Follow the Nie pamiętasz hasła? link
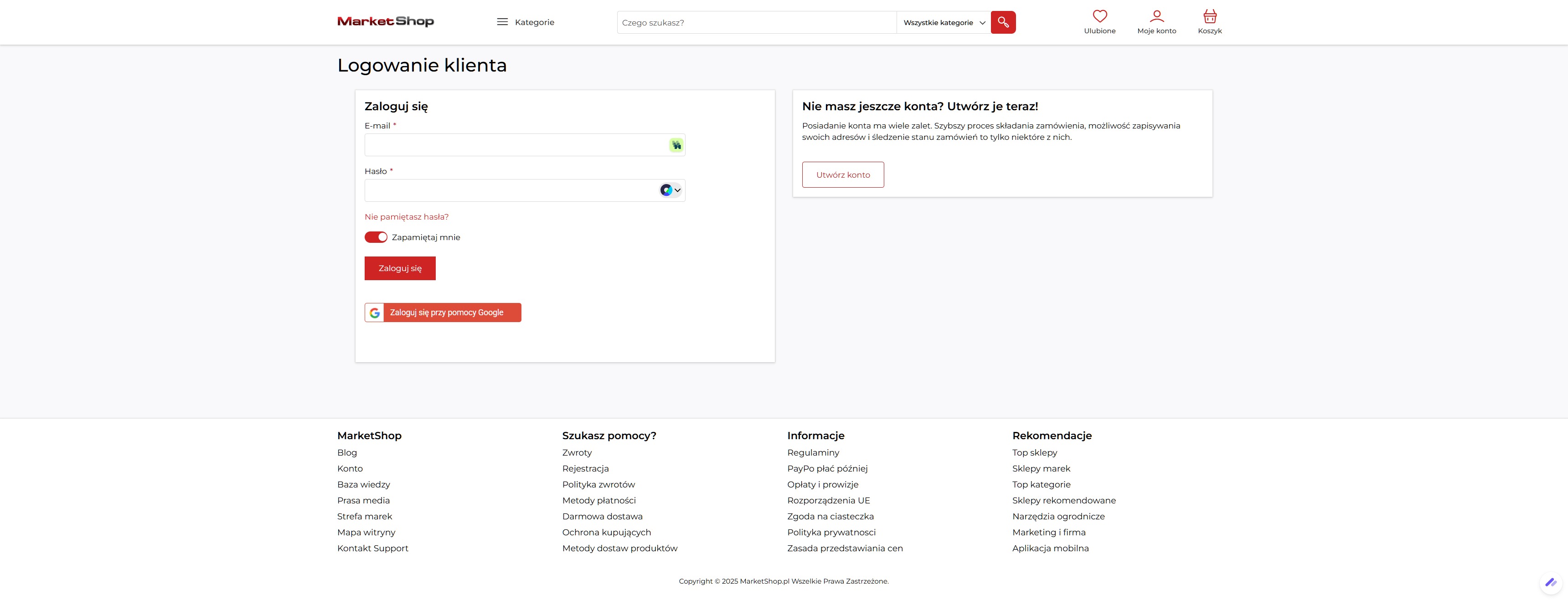The width and height of the screenshot is (1568, 600). tap(406, 217)
